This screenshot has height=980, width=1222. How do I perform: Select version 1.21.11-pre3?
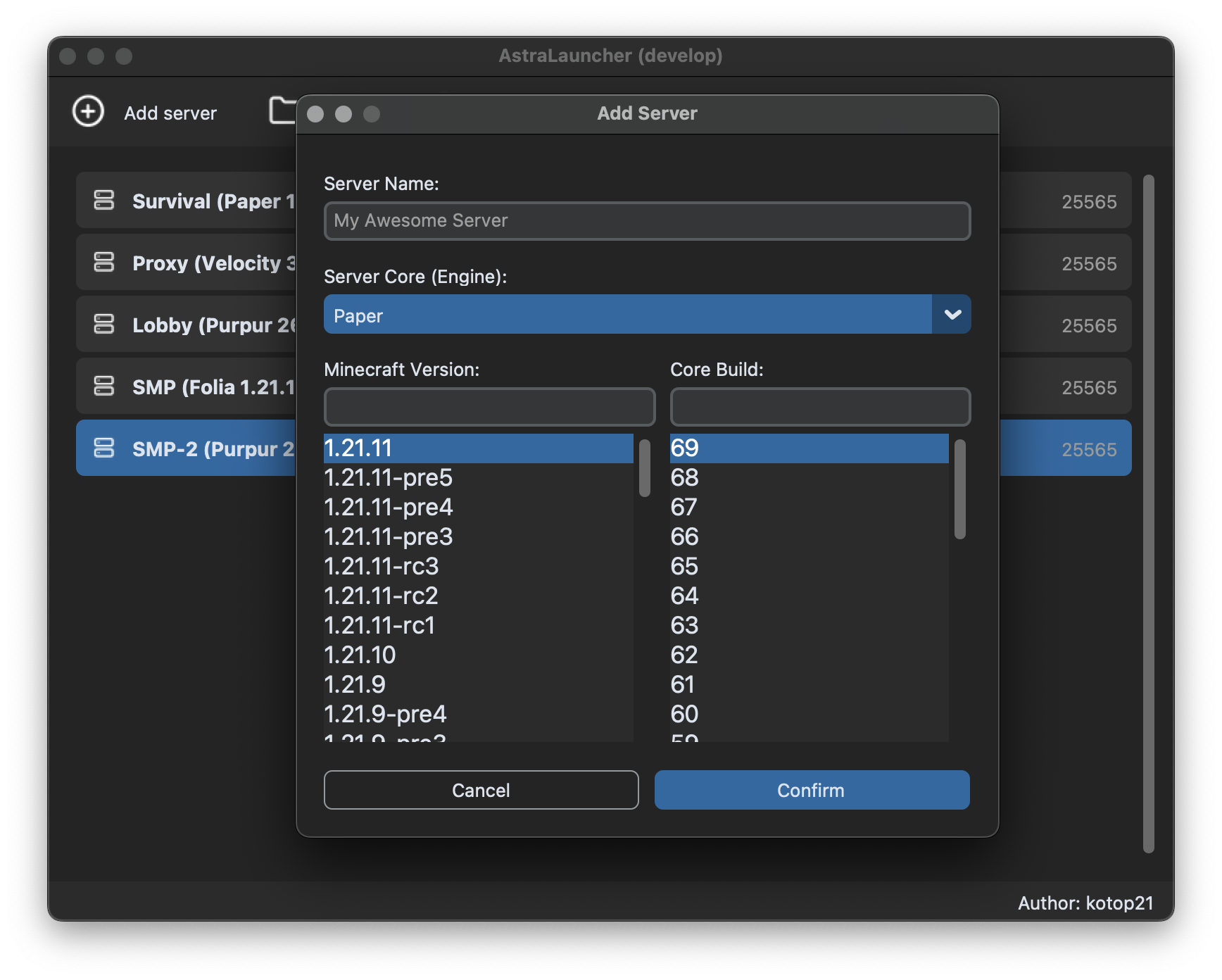(x=478, y=536)
